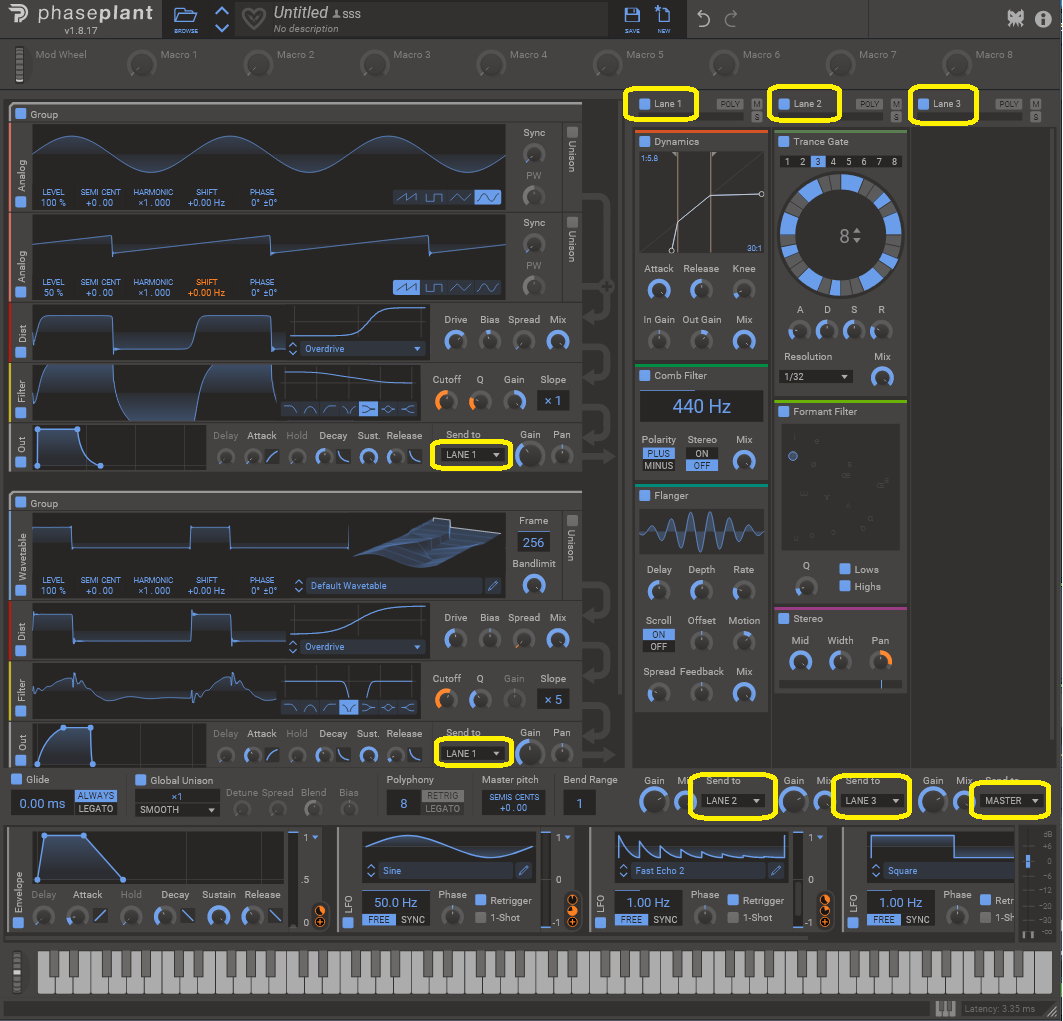Load the previous preset with the up arrow
The width and height of the screenshot is (1063, 1021).
pos(222,11)
